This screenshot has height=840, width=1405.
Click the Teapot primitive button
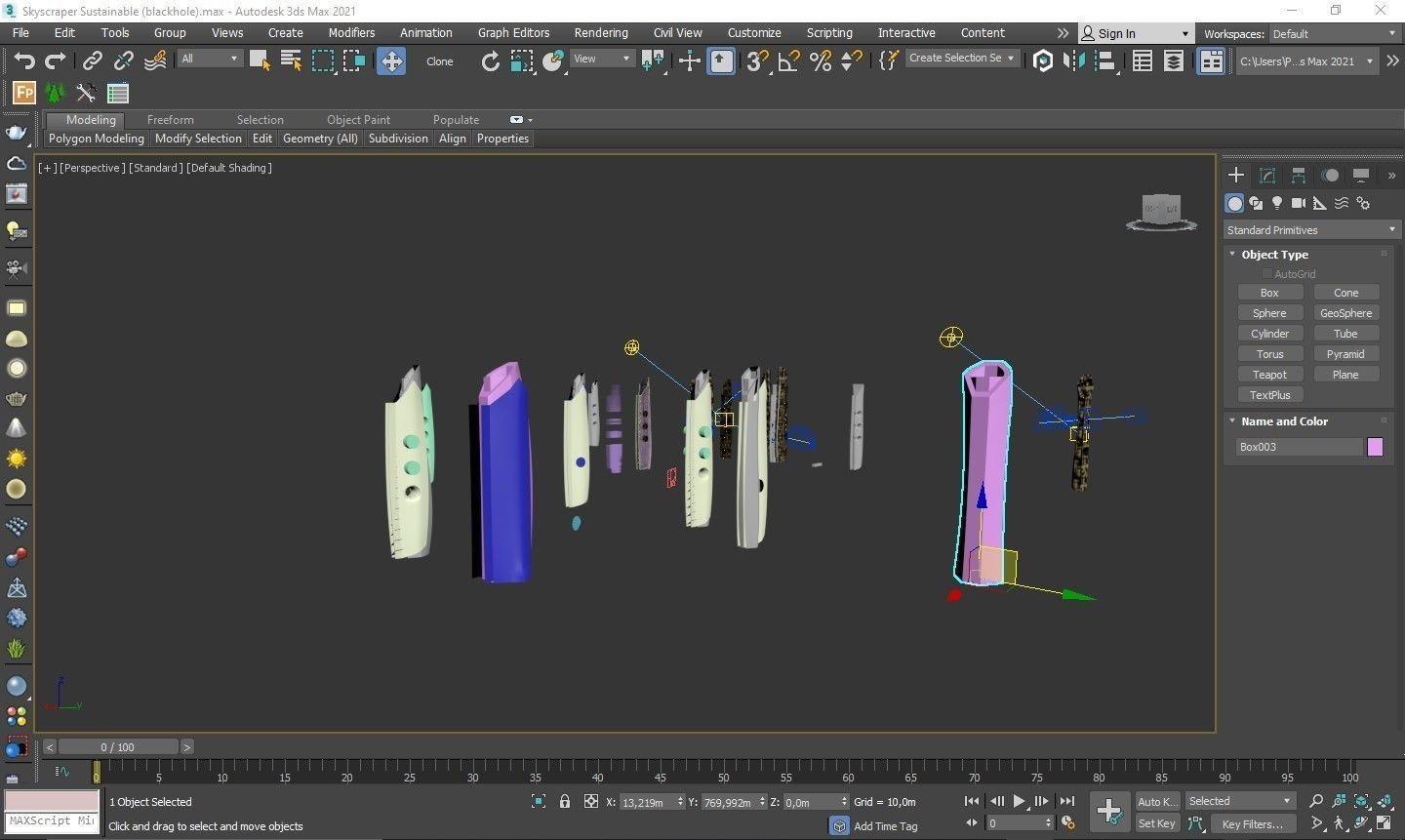pos(1269,375)
